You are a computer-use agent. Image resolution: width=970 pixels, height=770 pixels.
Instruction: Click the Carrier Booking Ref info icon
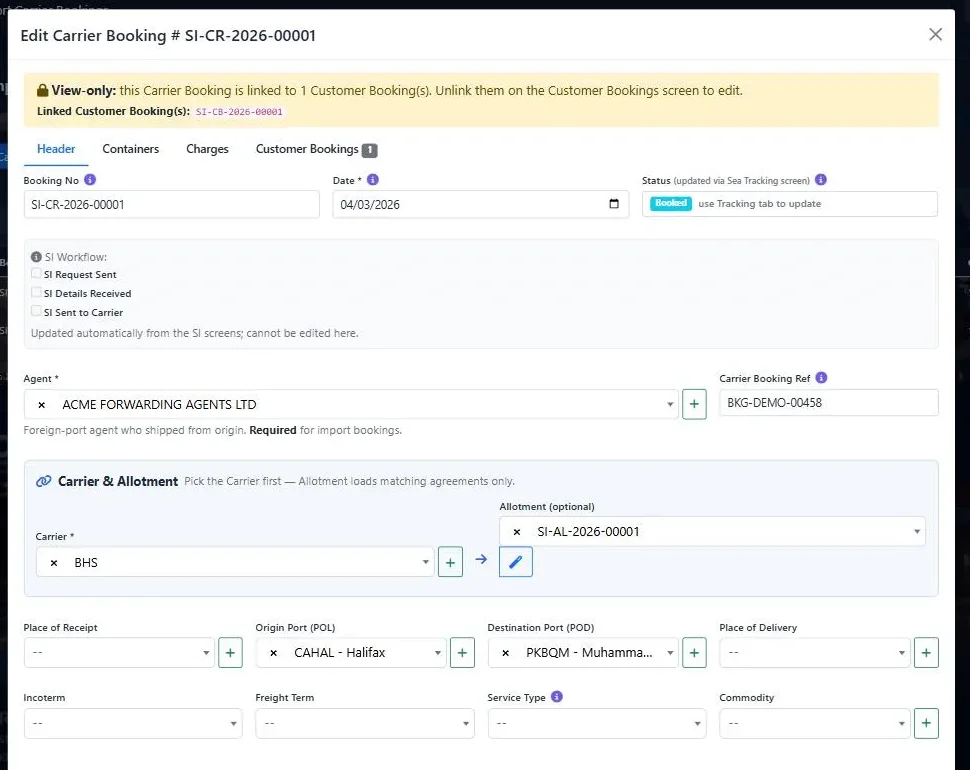tap(821, 378)
